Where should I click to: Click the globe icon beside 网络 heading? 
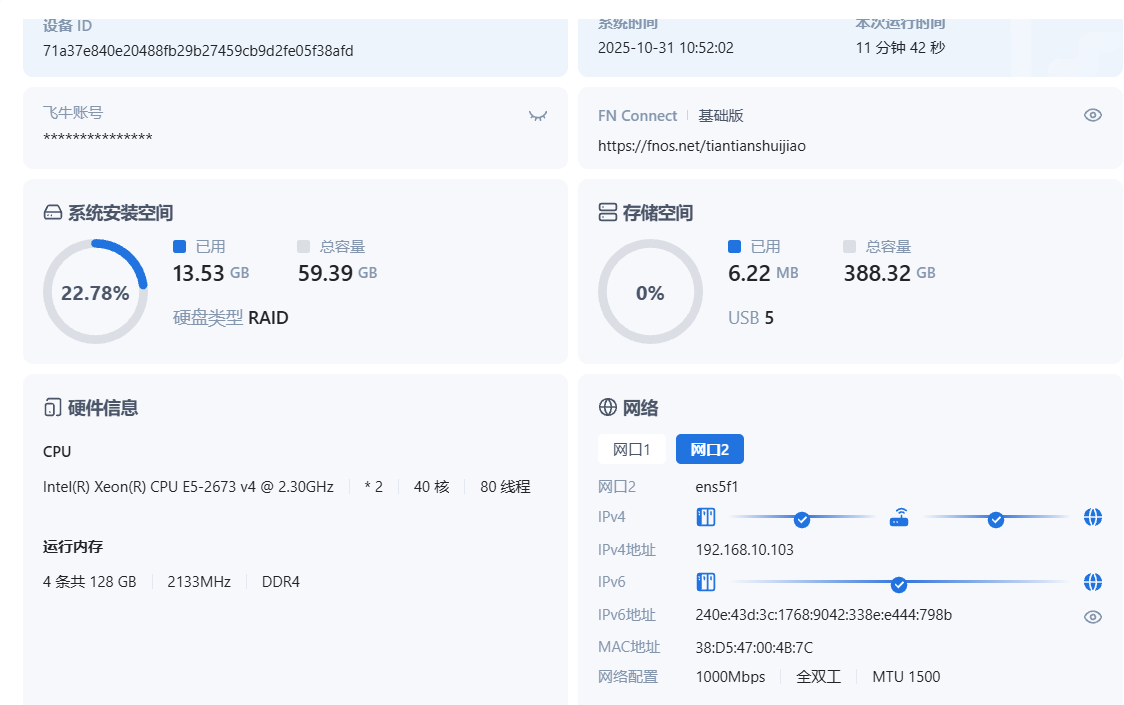click(607, 407)
